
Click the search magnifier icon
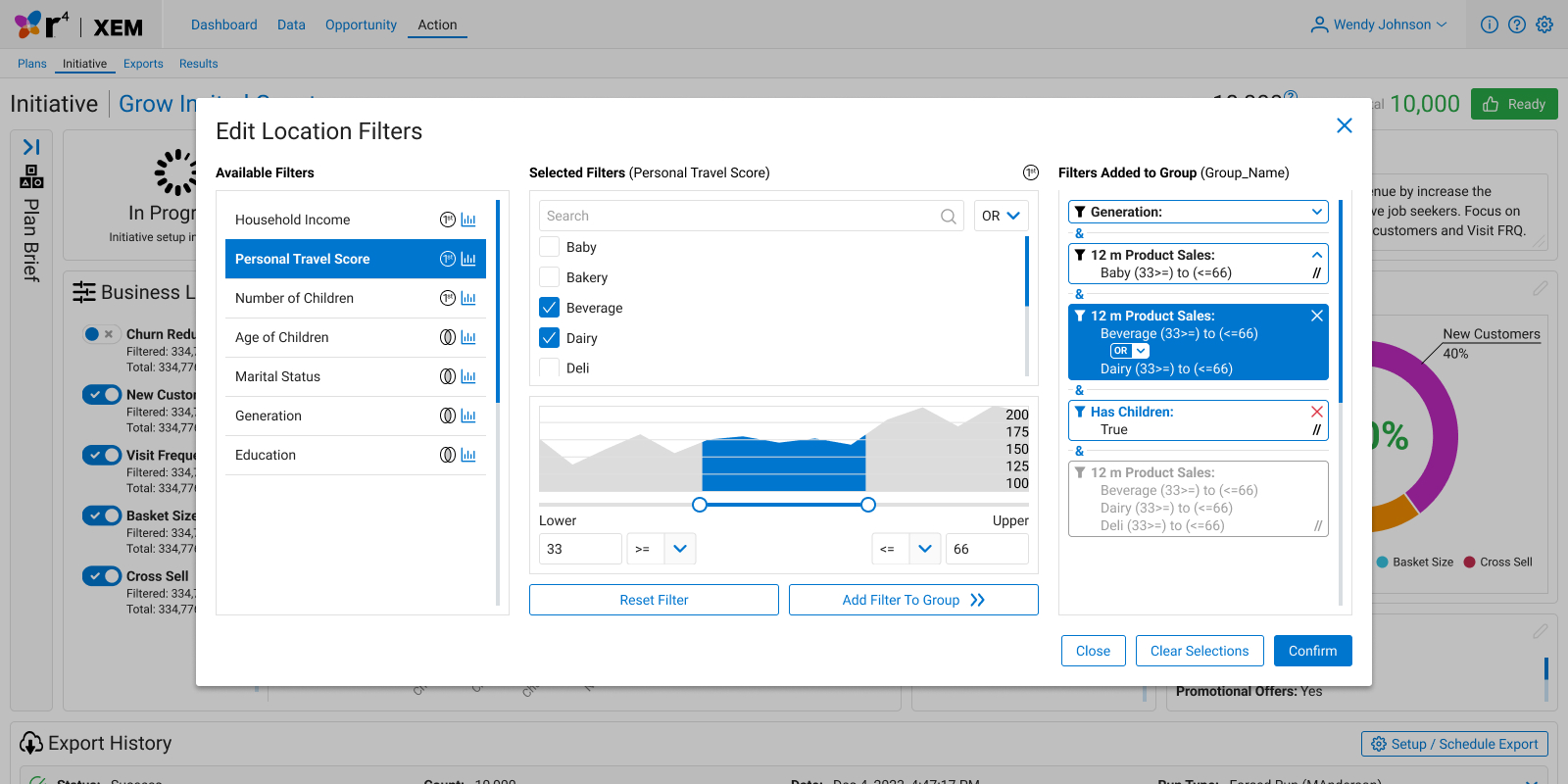(949, 217)
